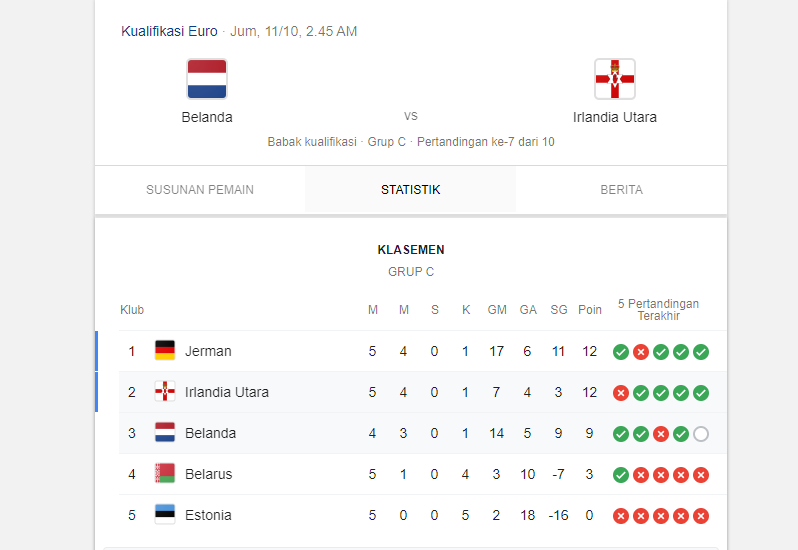Click Belanda team name under header flag
Image resolution: width=798 pixels, height=550 pixels.
click(x=207, y=117)
